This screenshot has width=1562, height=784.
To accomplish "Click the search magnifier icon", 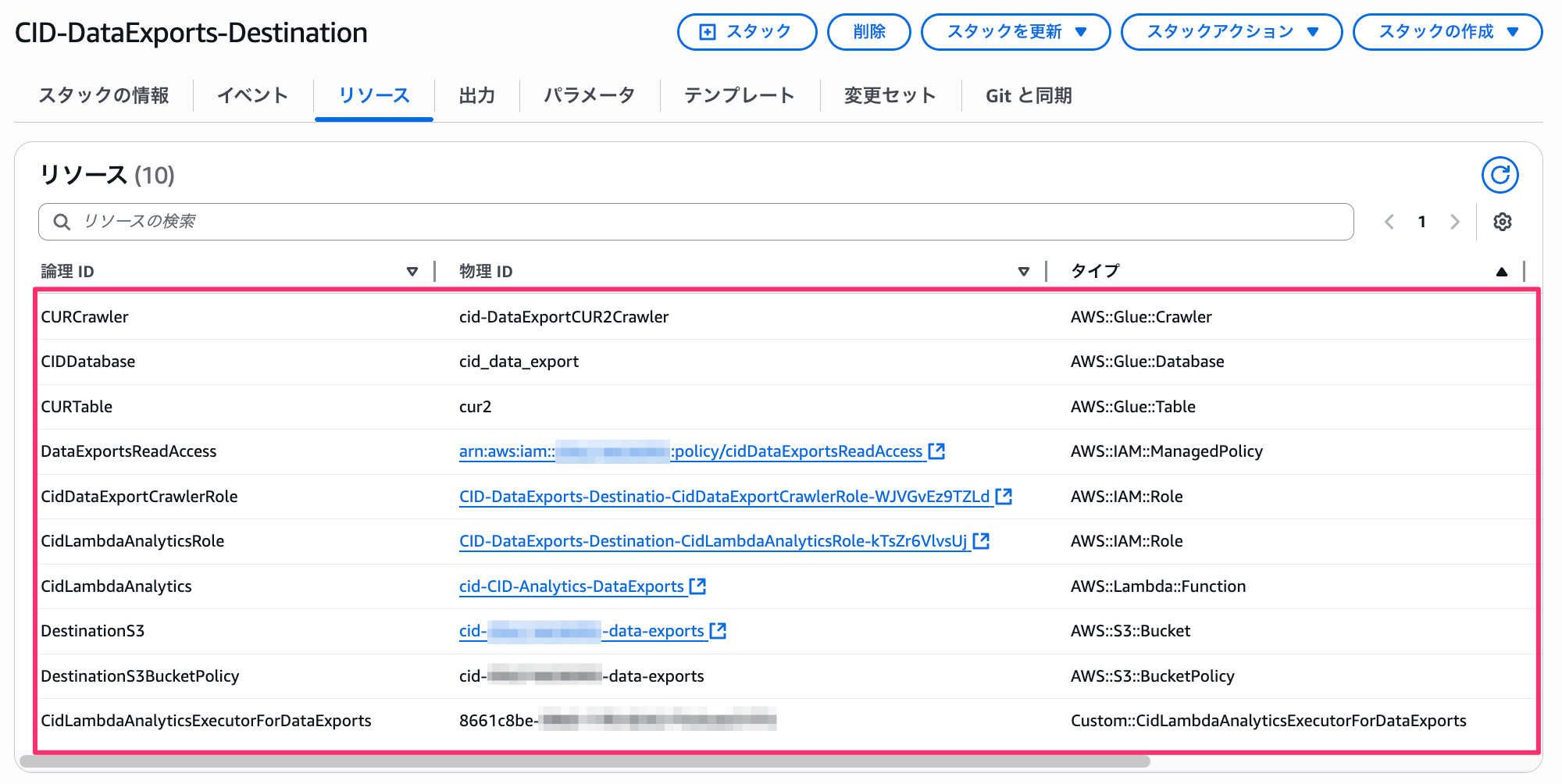I will coord(62,222).
